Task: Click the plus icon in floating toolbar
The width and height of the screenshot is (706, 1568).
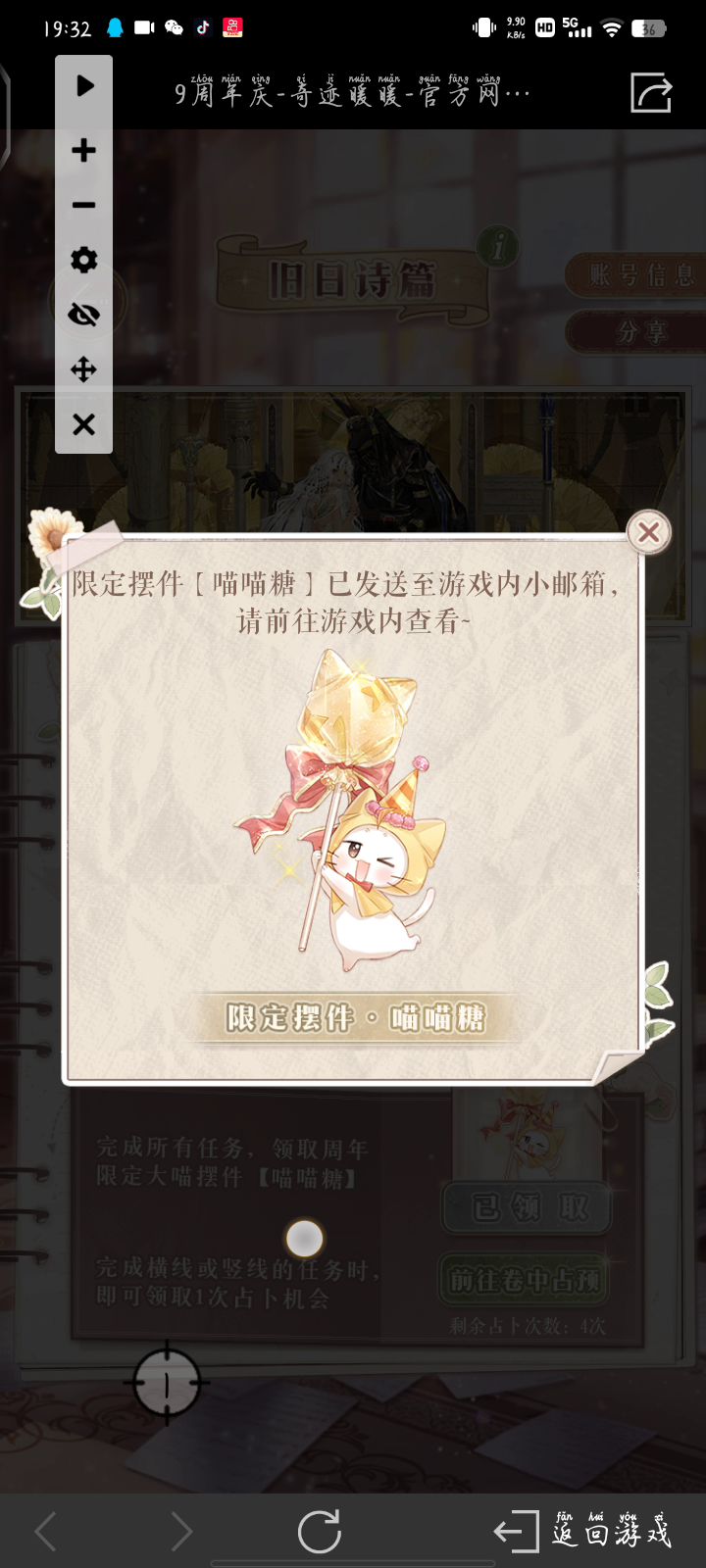Action: click(84, 150)
